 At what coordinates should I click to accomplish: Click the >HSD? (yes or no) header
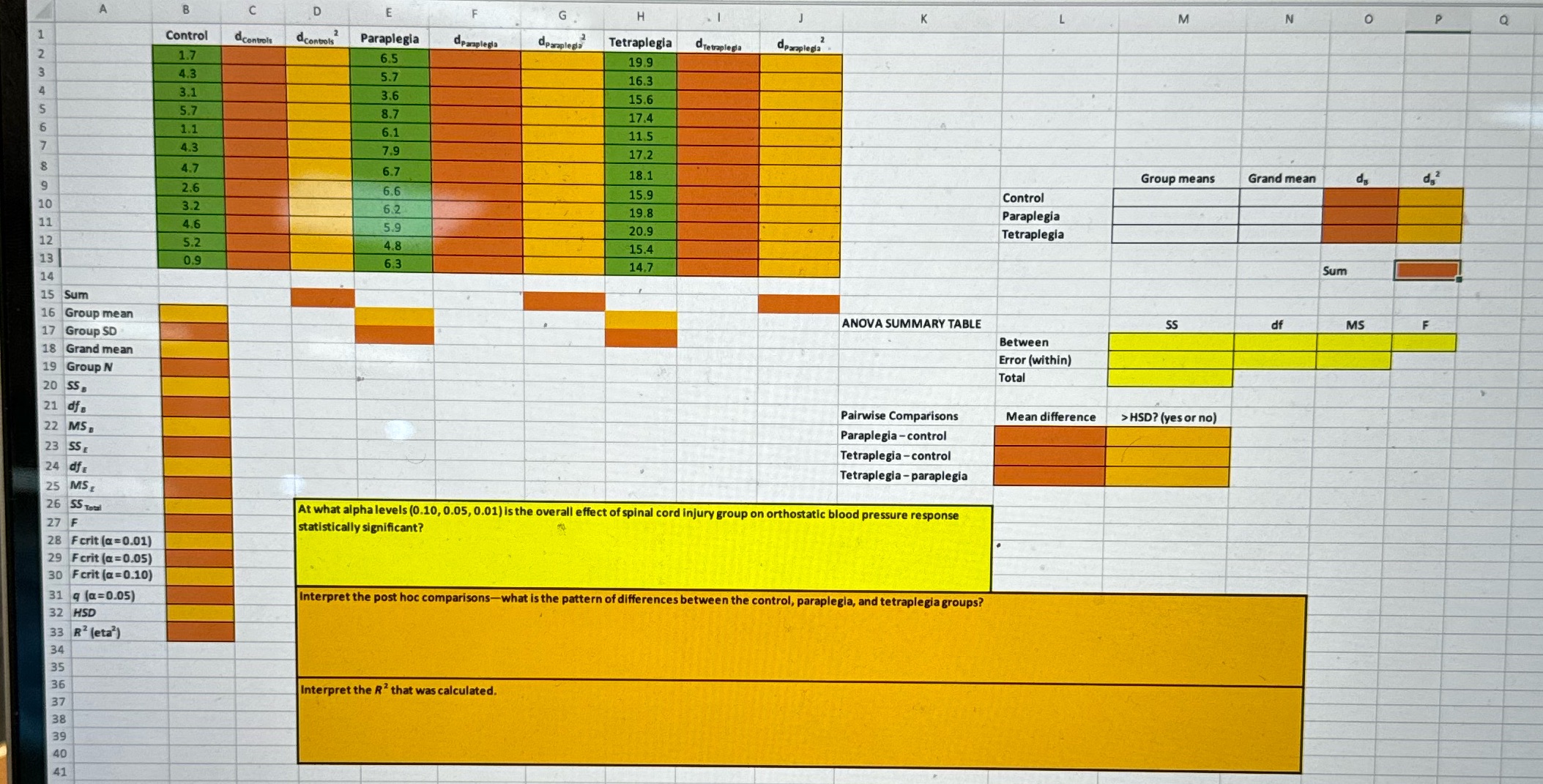click(1169, 417)
